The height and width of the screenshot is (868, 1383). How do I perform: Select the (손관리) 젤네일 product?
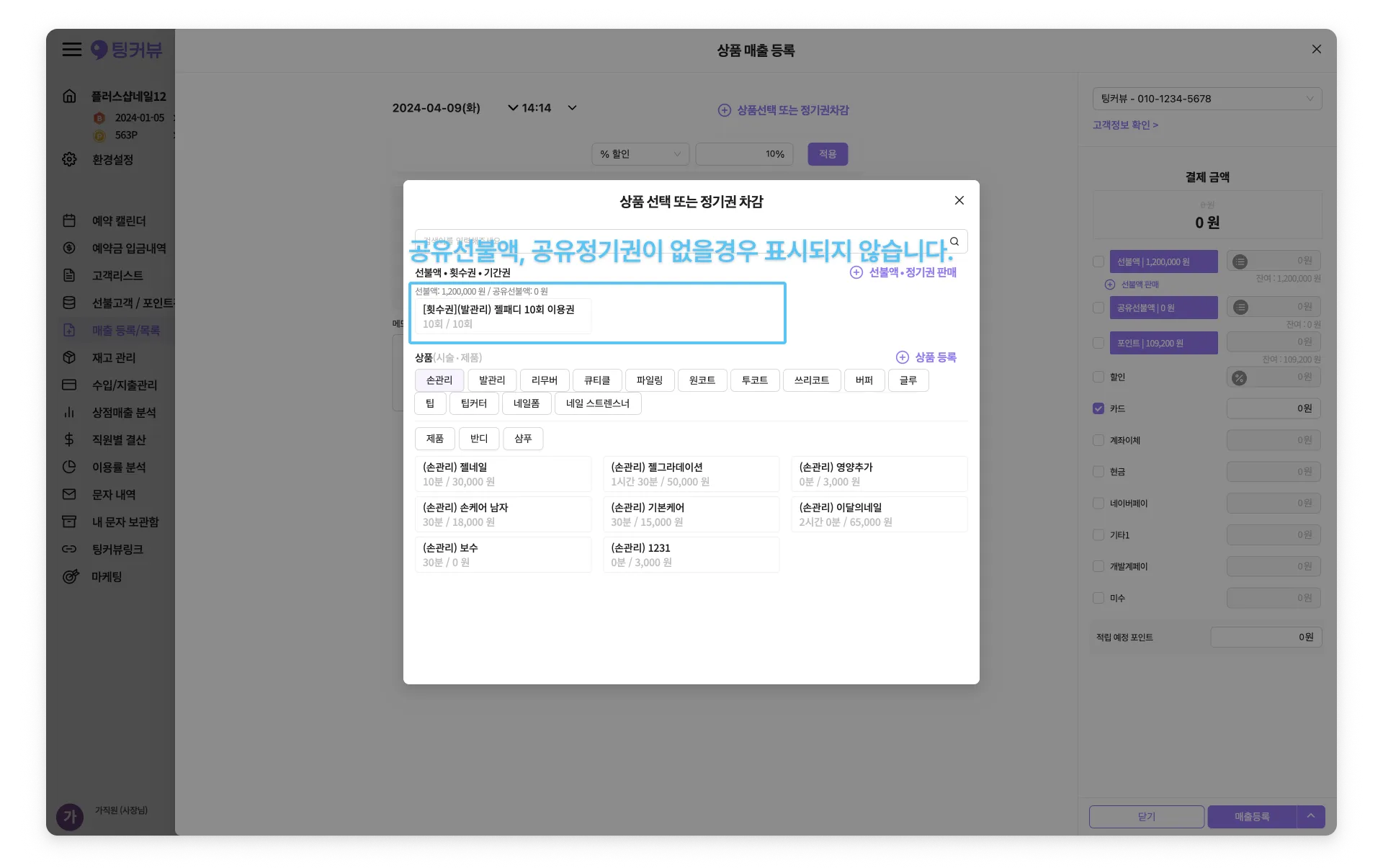503,474
